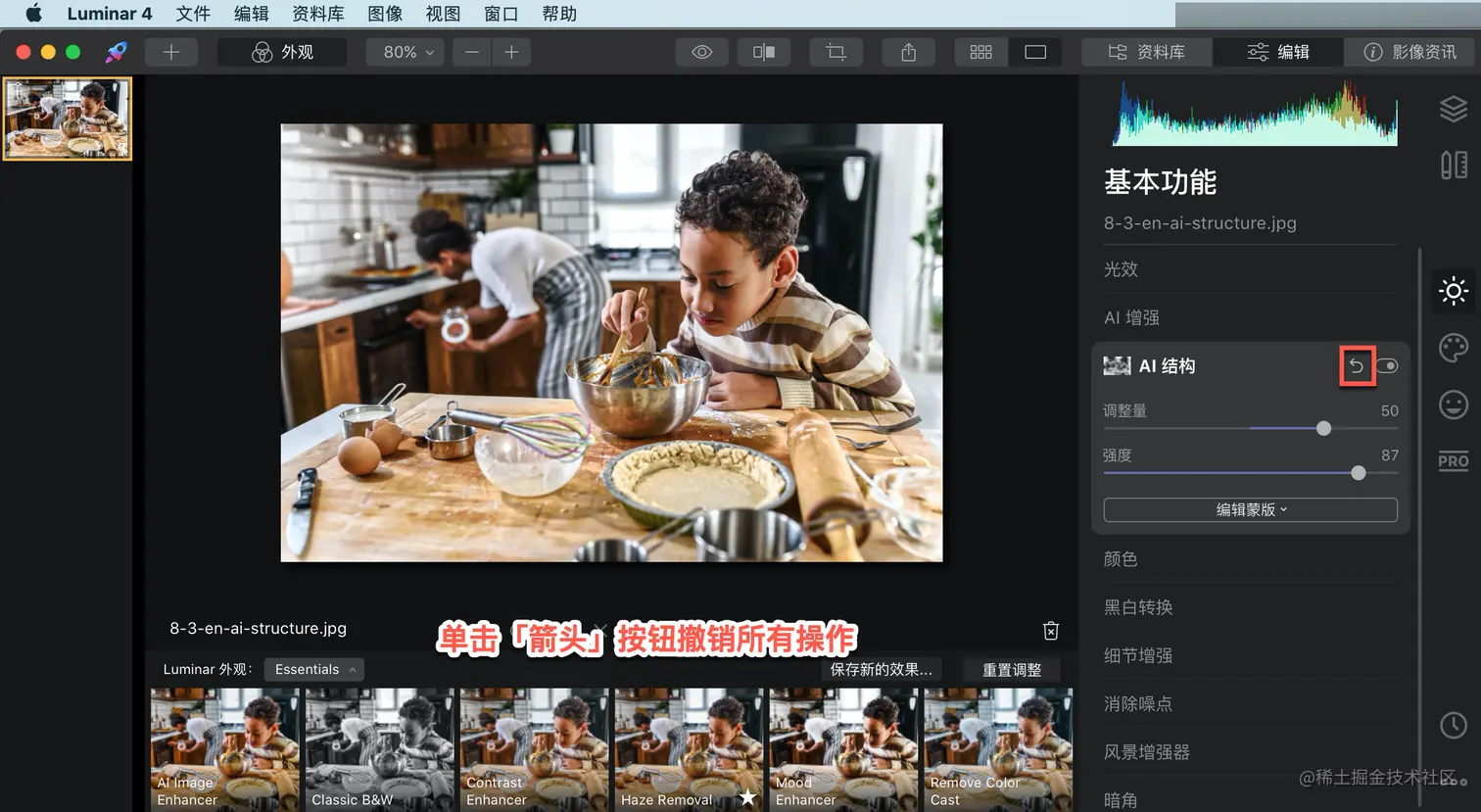Viewport: 1481px width, 812px height.
Task: Zoom in with the plus button
Action: pyautogui.click(x=511, y=52)
